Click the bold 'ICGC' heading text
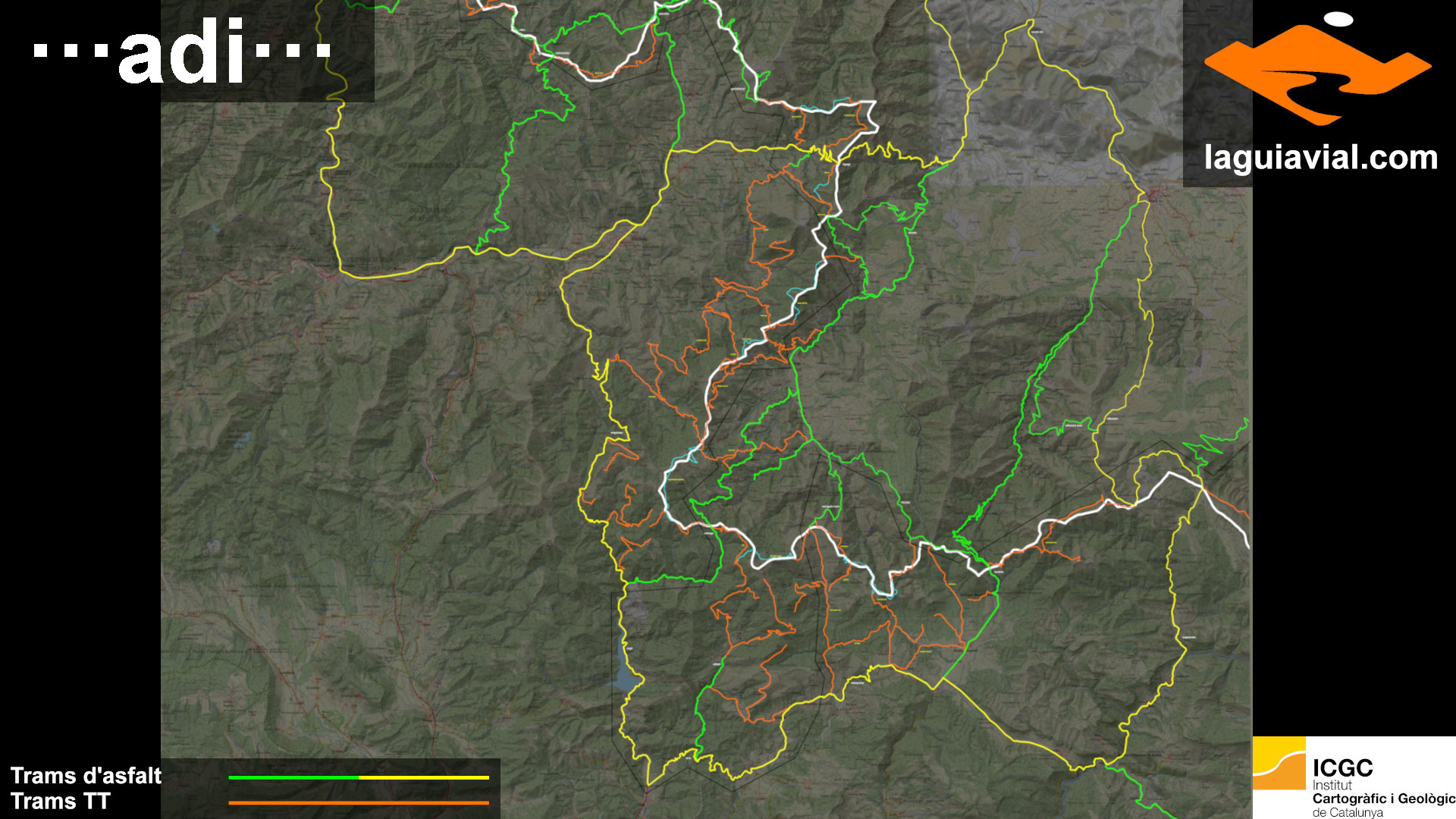The height and width of the screenshot is (819, 1456). [x=1342, y=768]
